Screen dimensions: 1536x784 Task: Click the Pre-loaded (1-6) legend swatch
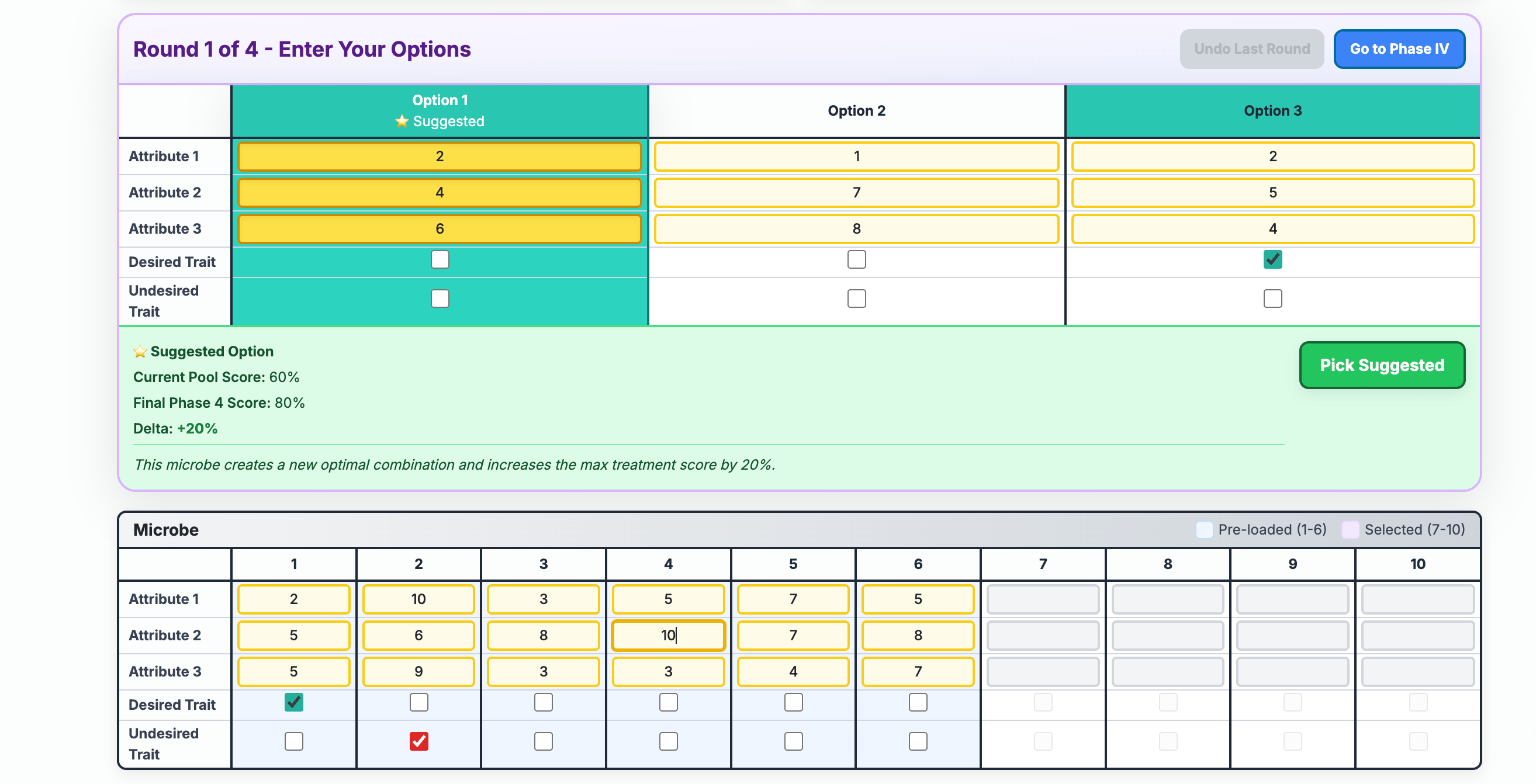tap(1205, 529)
